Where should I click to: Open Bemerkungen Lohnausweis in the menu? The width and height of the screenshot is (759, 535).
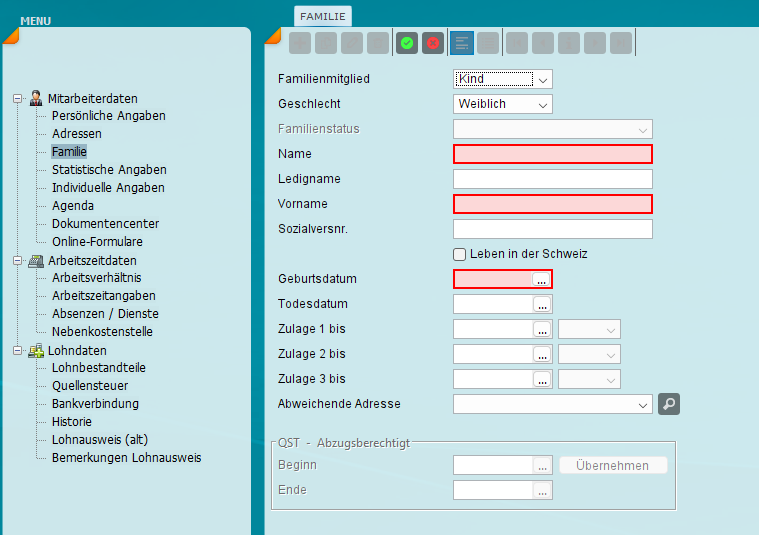pos(126,458)
